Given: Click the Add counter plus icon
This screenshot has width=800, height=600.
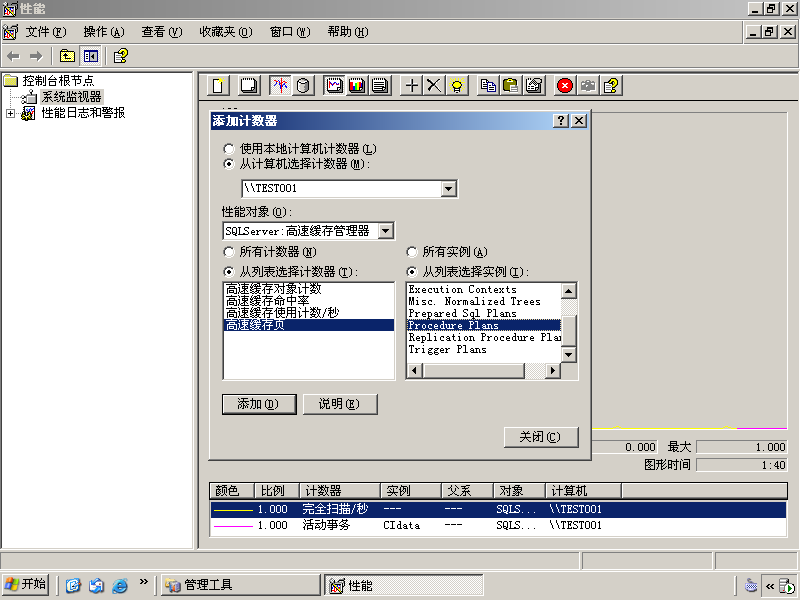Looking at the screenshot, I should click(411, 86).
